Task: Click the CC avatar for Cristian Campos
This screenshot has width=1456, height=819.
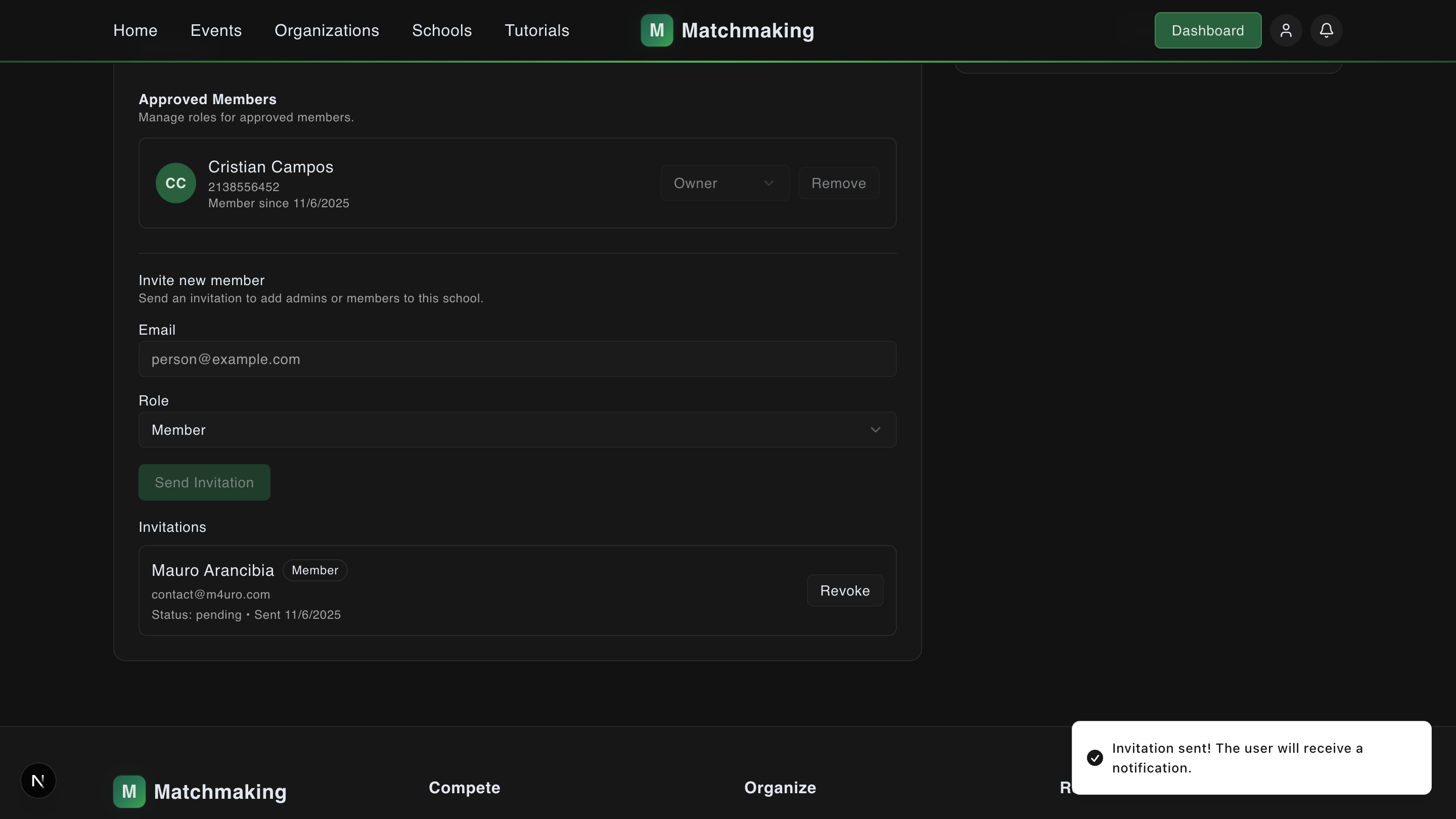Action: tap(176, 183)
